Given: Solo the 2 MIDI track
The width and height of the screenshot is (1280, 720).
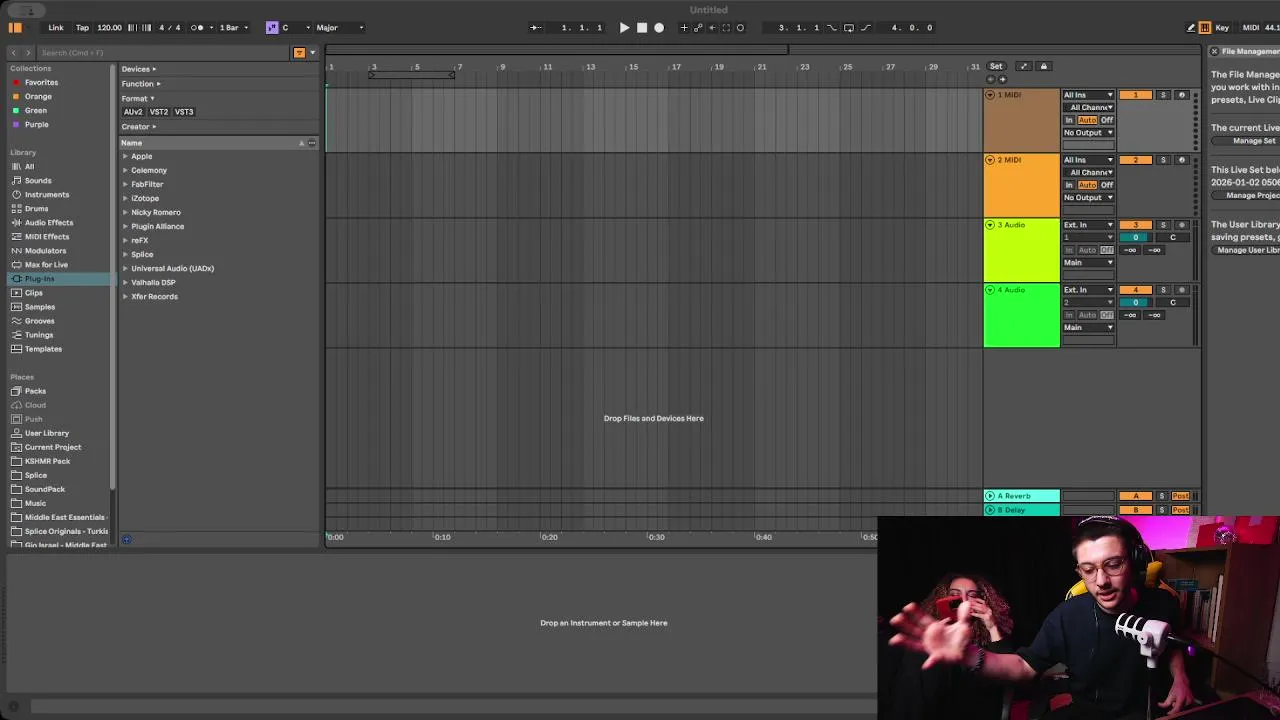Looking at the screenshot, I should pos(1163,160).
